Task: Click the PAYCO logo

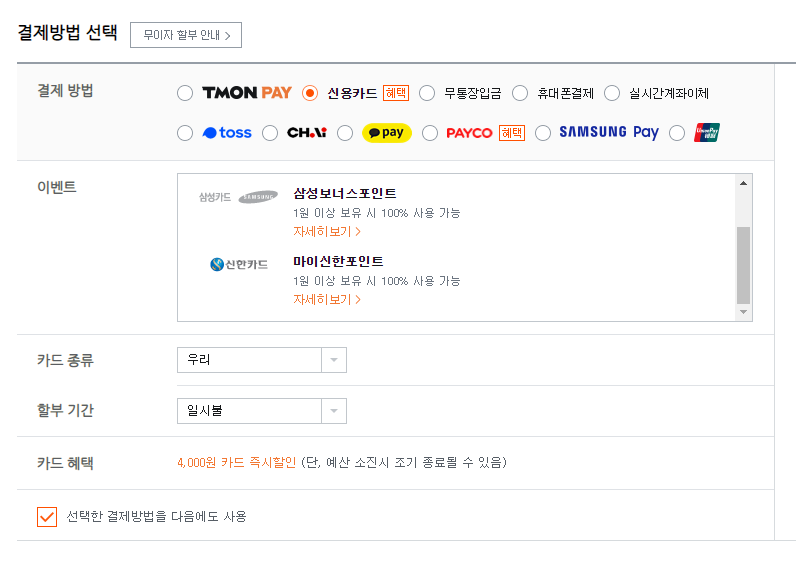Action: click(x=469, y=133)
